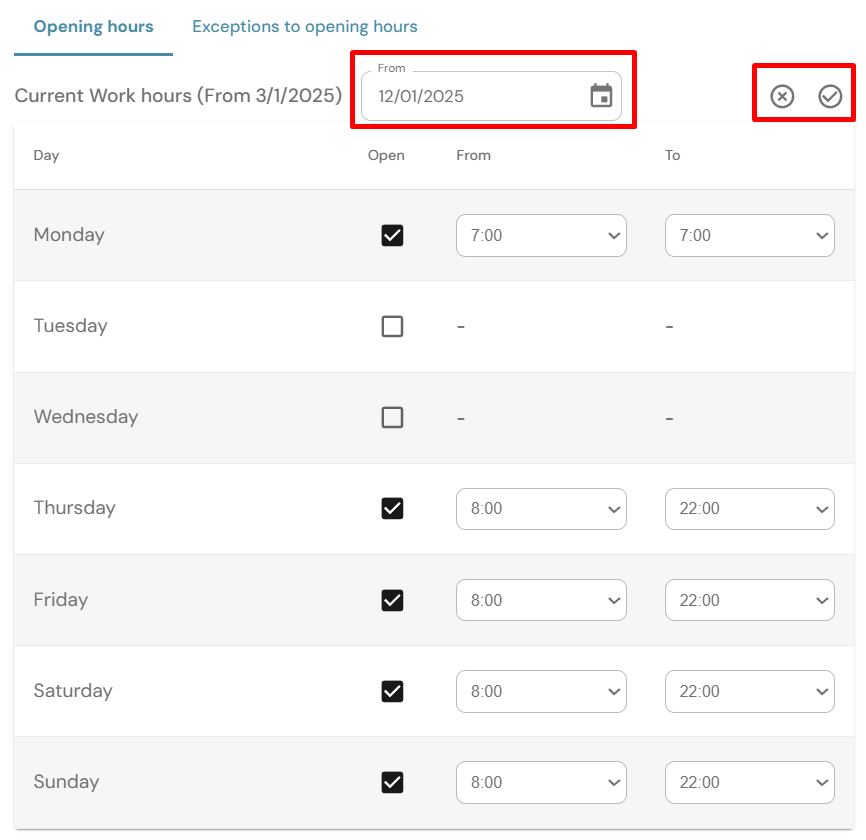
Task: Toggle the Friday open checkbox
Action: tap(392, 600)
